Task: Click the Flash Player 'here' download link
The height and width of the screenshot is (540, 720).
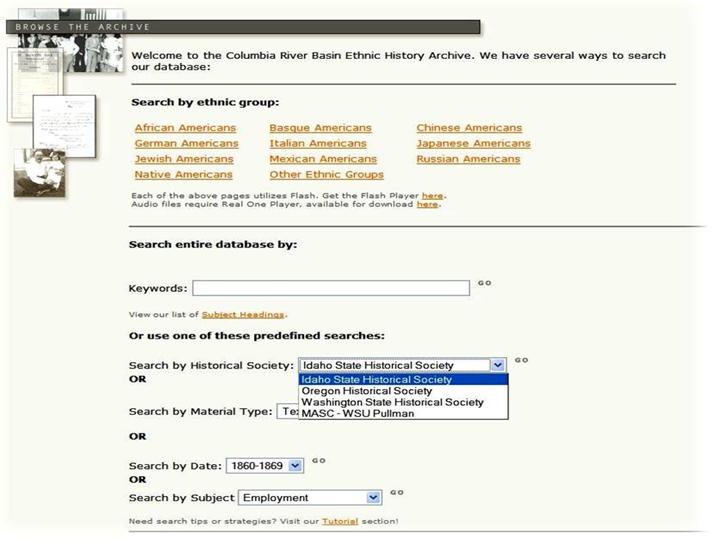Action: [x=433, y=196]
